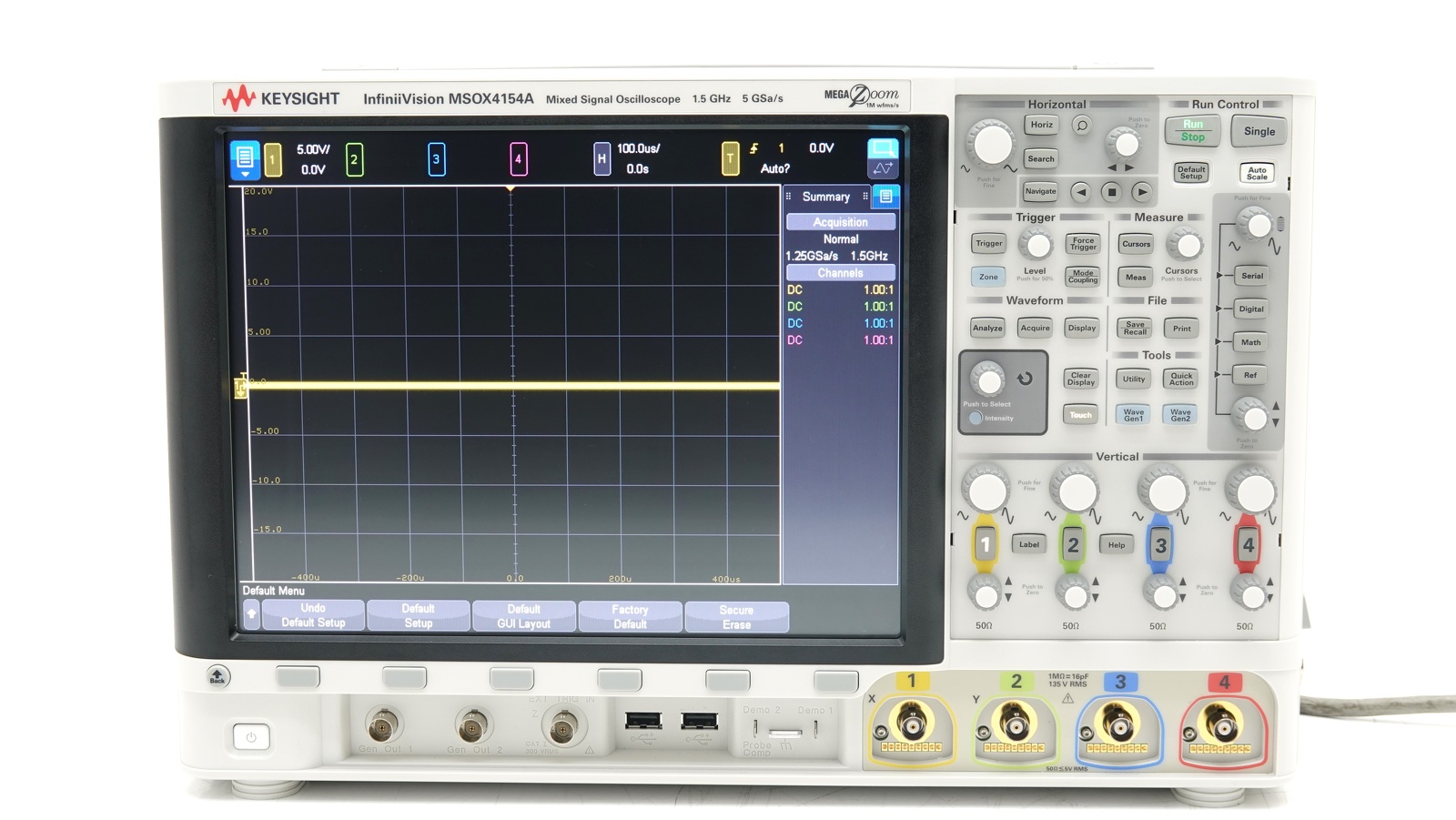
Task: Push the Label button
Action: (x=1029, y=544)
